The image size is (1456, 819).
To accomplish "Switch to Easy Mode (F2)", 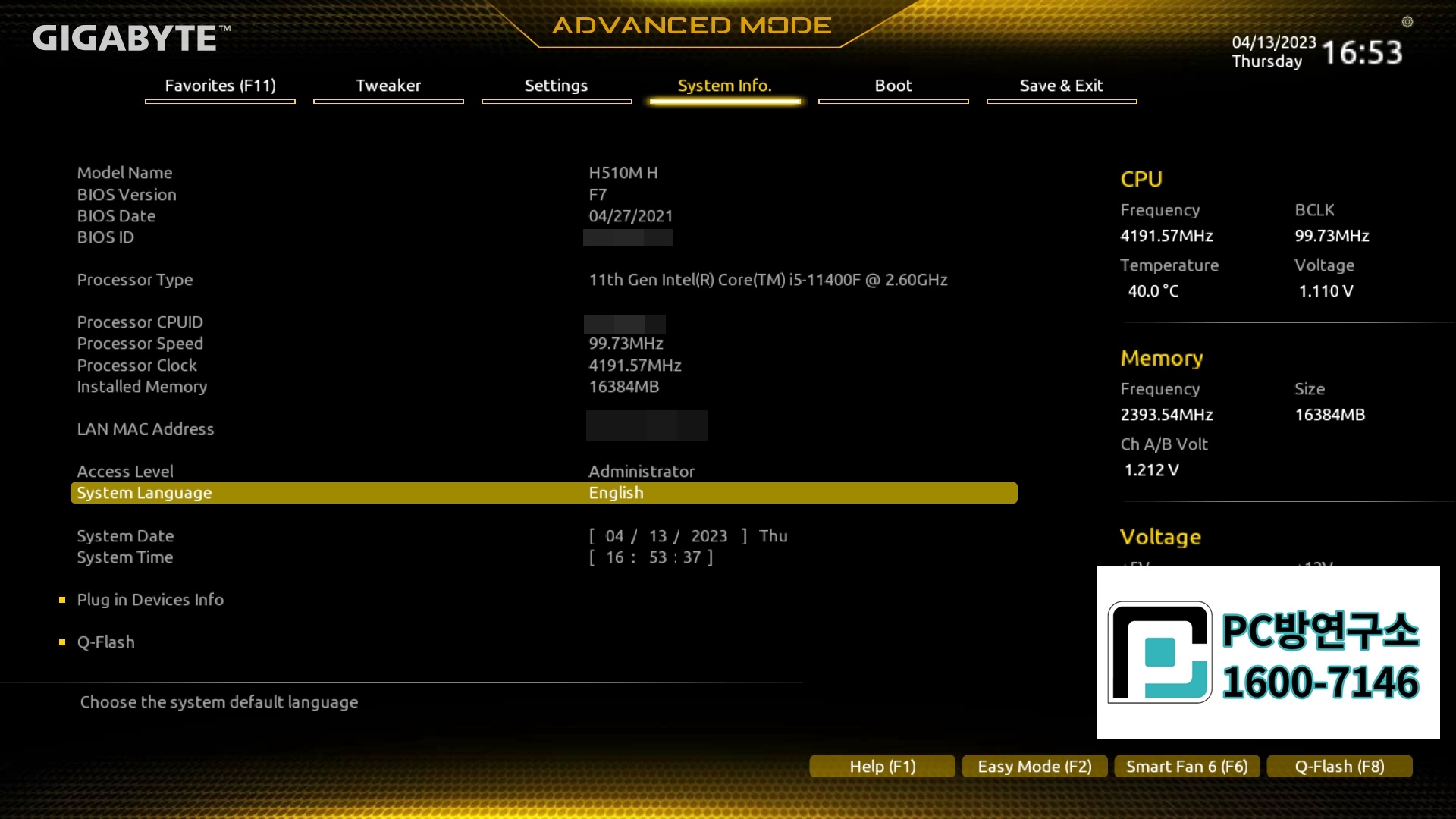I will point(1034,767).
